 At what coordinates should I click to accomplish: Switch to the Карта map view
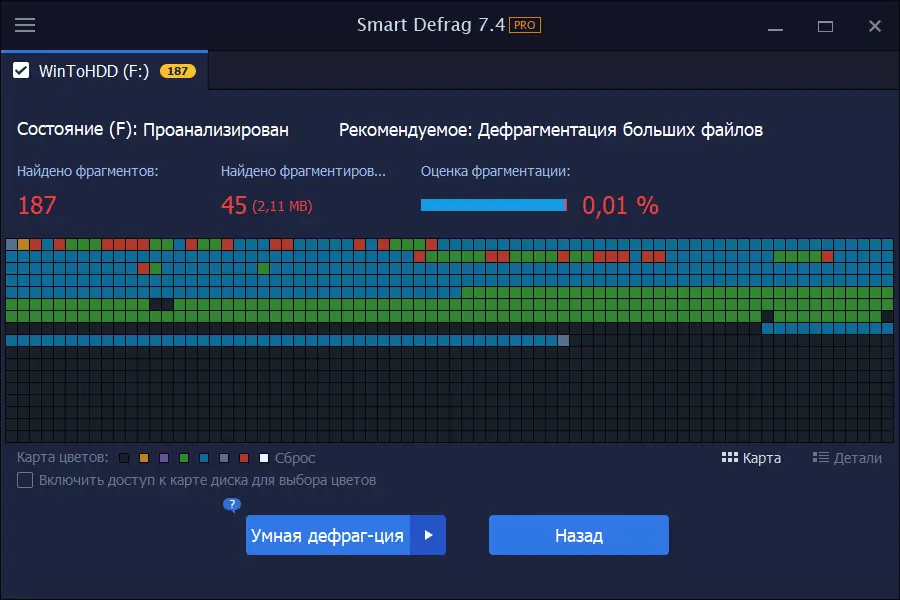coord(751,458)
